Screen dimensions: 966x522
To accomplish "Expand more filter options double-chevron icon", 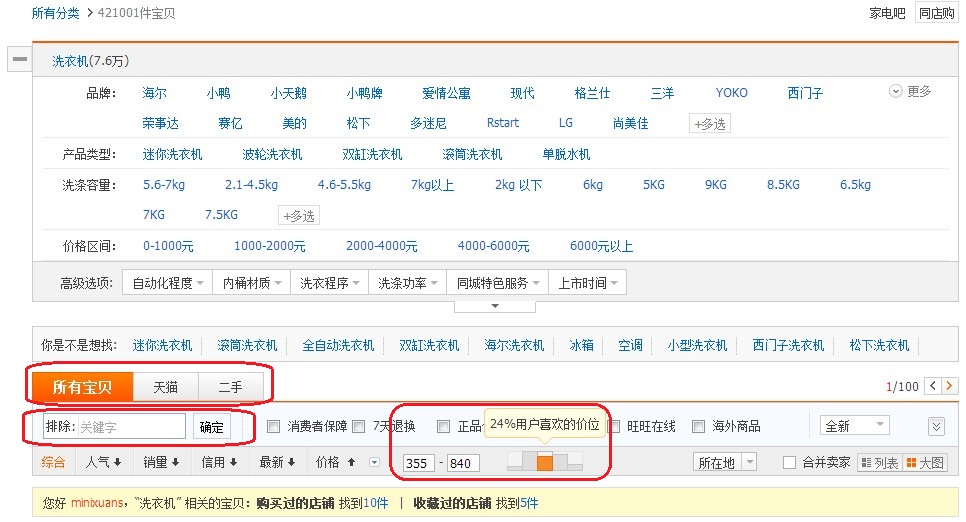I will click(936, 426).
